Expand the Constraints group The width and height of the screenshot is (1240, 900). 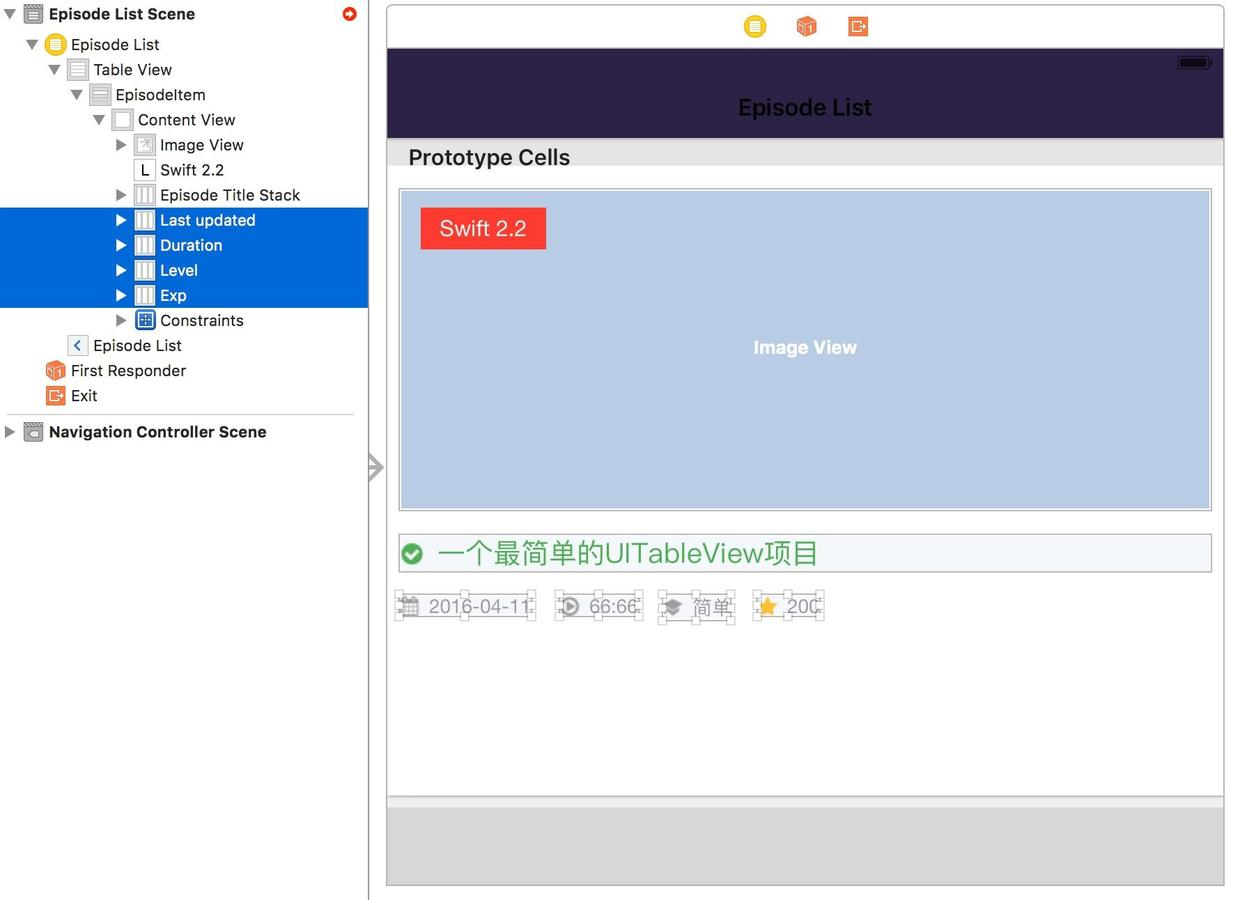121,320
